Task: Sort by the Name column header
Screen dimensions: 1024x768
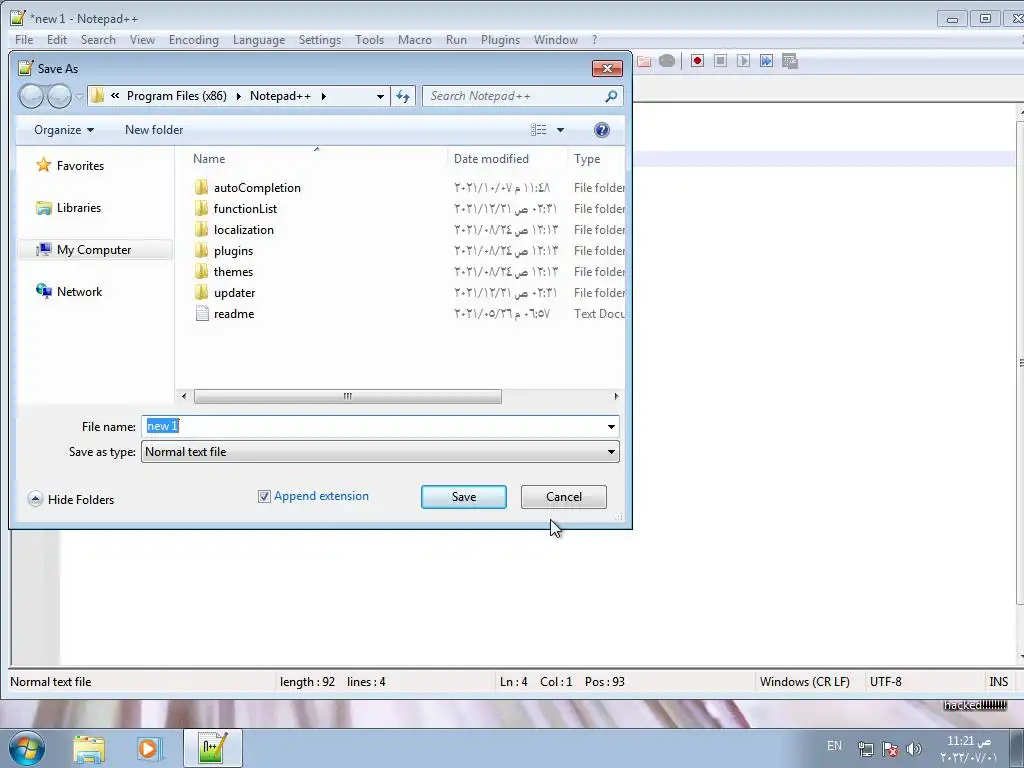Action: tap(209, 159)
